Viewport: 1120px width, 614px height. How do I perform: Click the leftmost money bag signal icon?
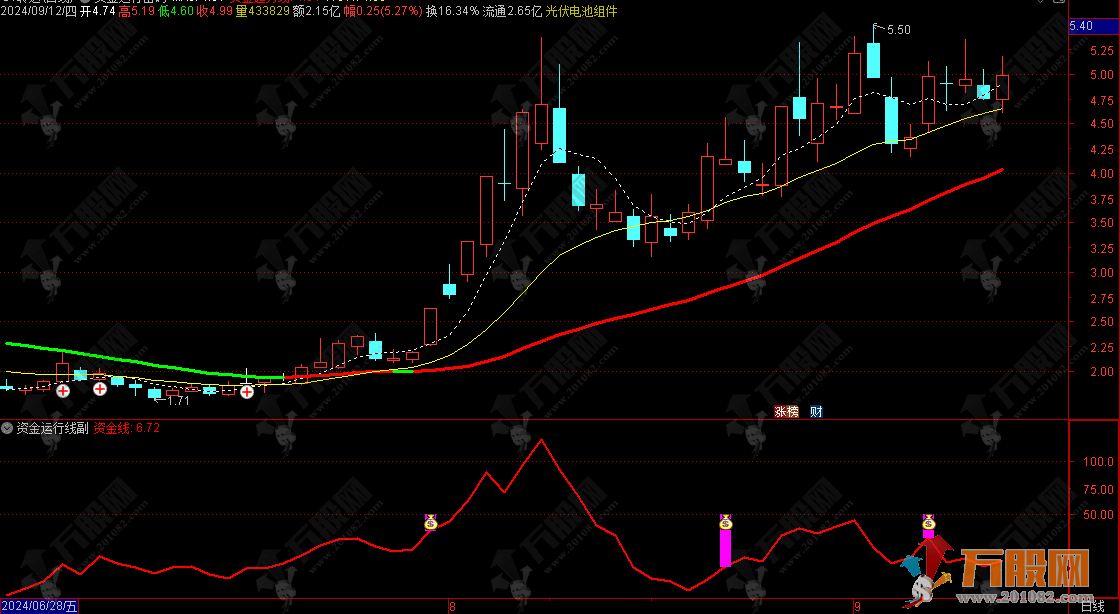431,523
